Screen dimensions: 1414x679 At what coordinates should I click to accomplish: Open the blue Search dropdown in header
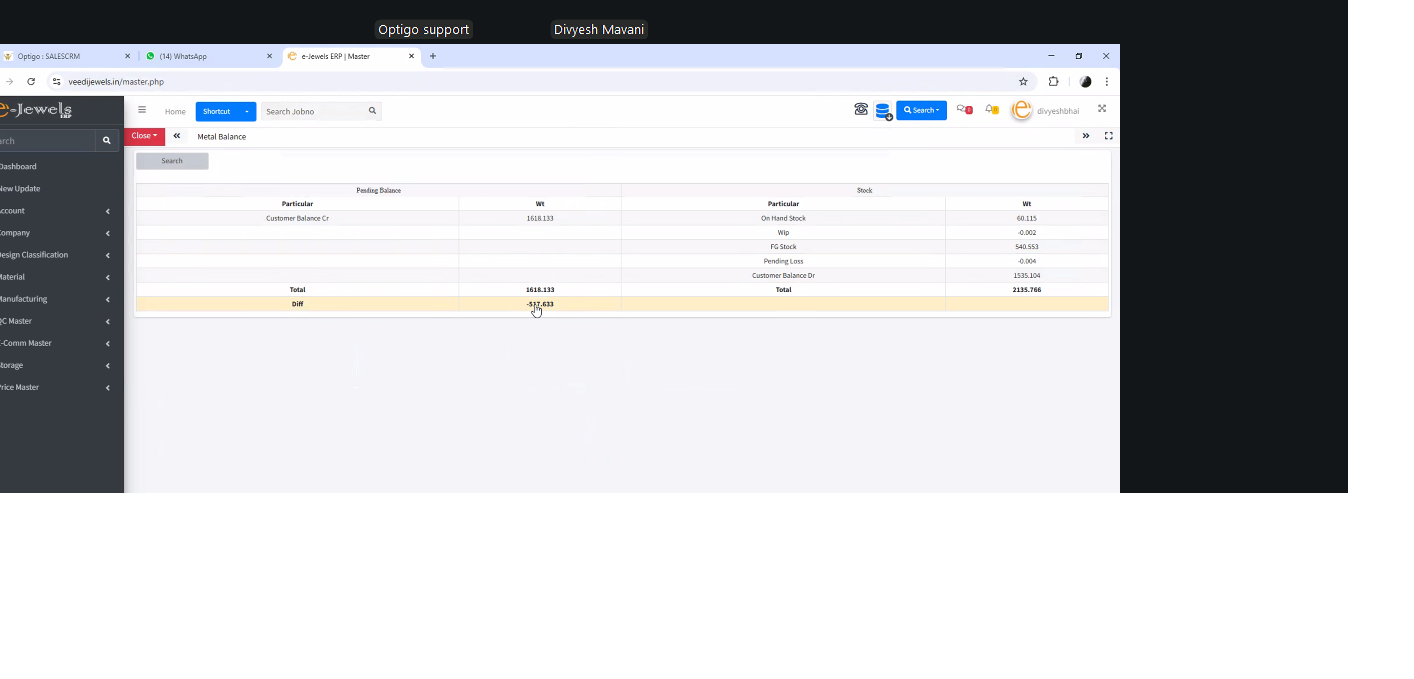click(921, 110)
